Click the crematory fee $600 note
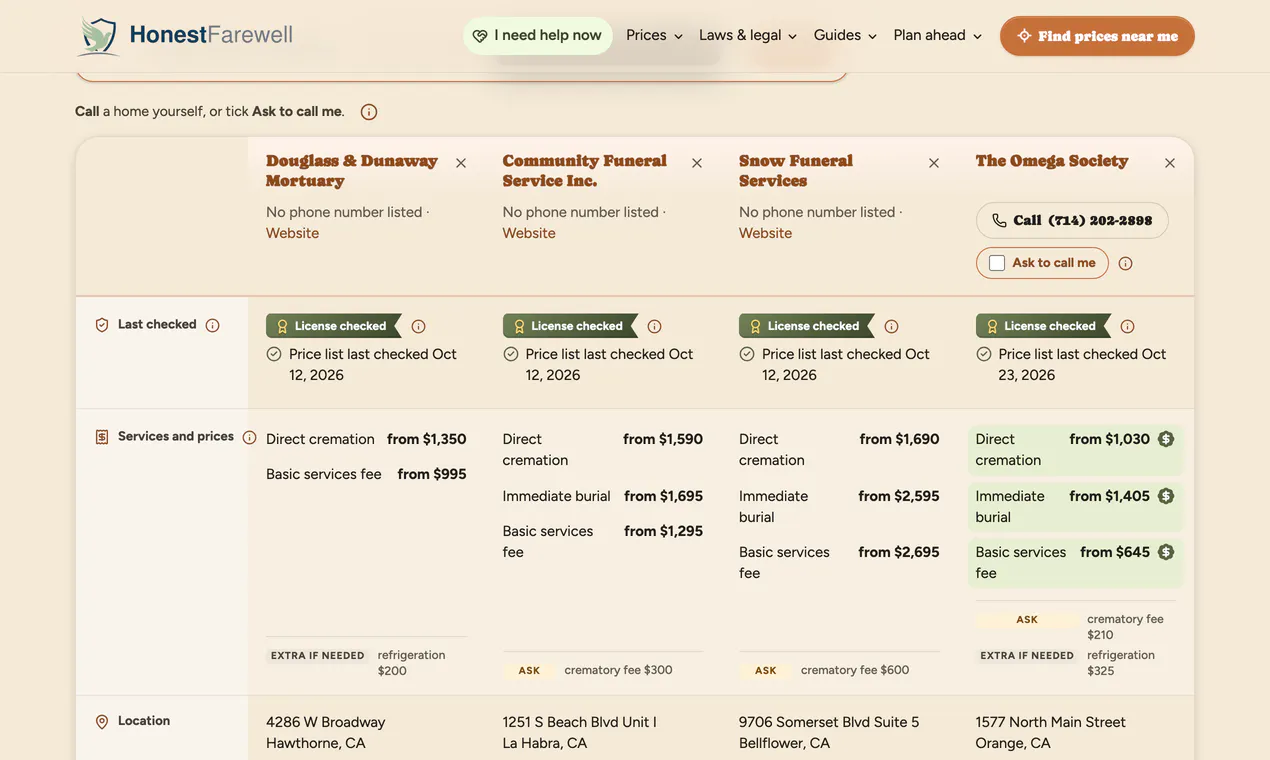 pos(855,670)
